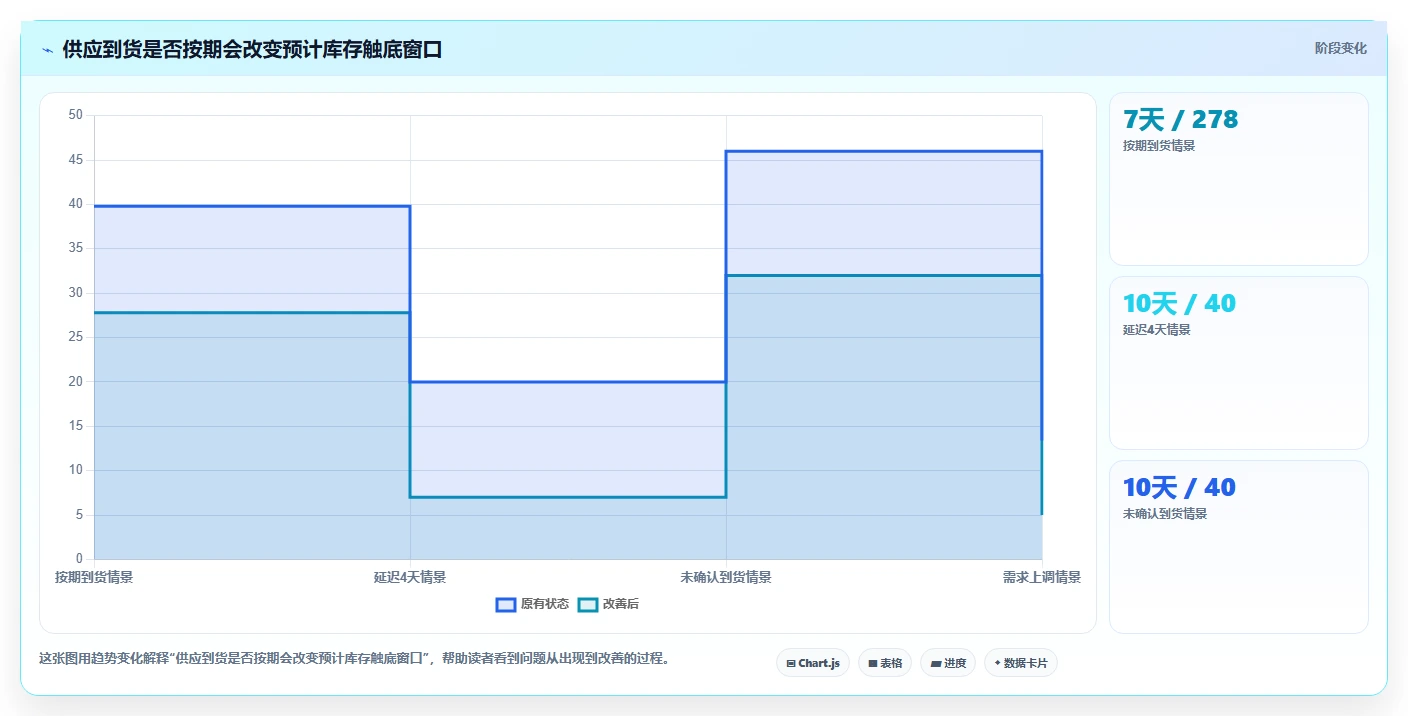Click the 7天 / 278 card value
Image resolution: width=1408 pixels, height=716 pixels.
1181,120
